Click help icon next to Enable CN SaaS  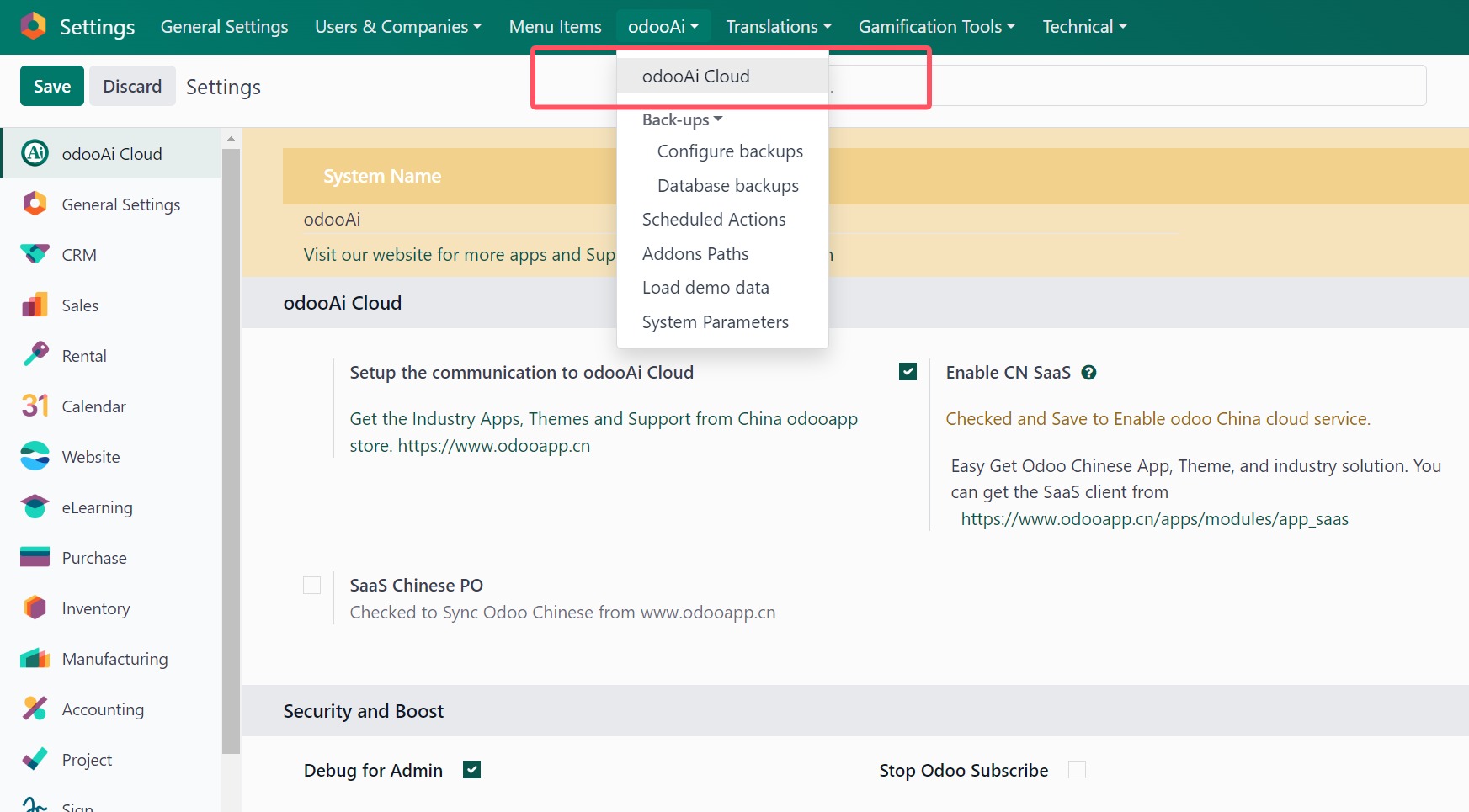click(1088, 373)
